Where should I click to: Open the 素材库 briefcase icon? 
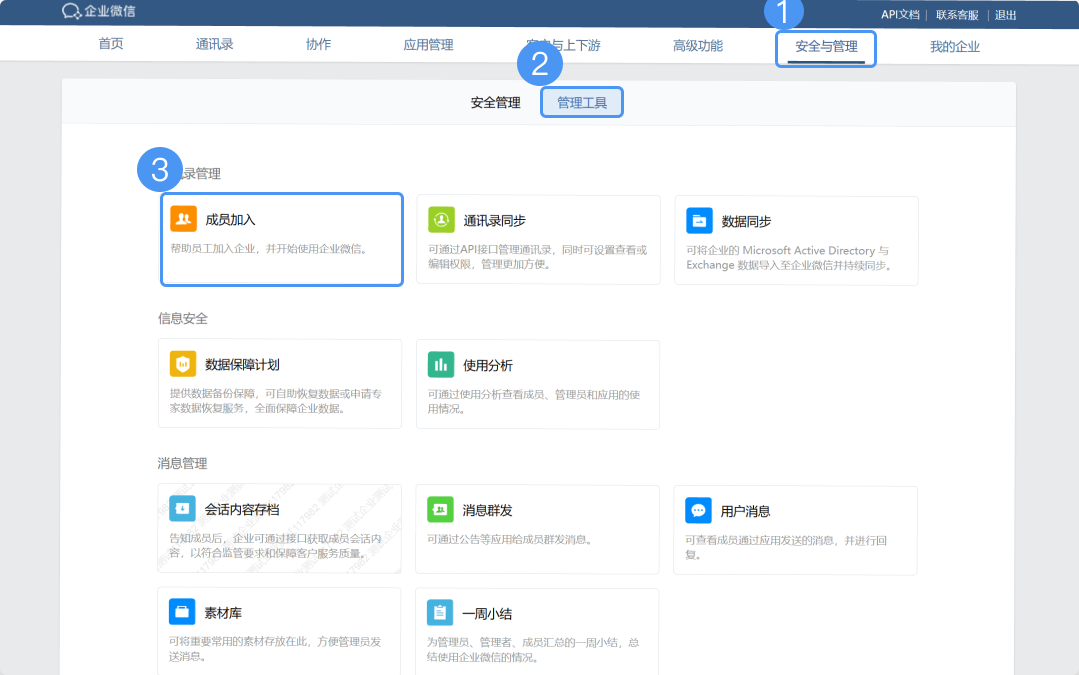pyautogui.click(x=183, y=611)
